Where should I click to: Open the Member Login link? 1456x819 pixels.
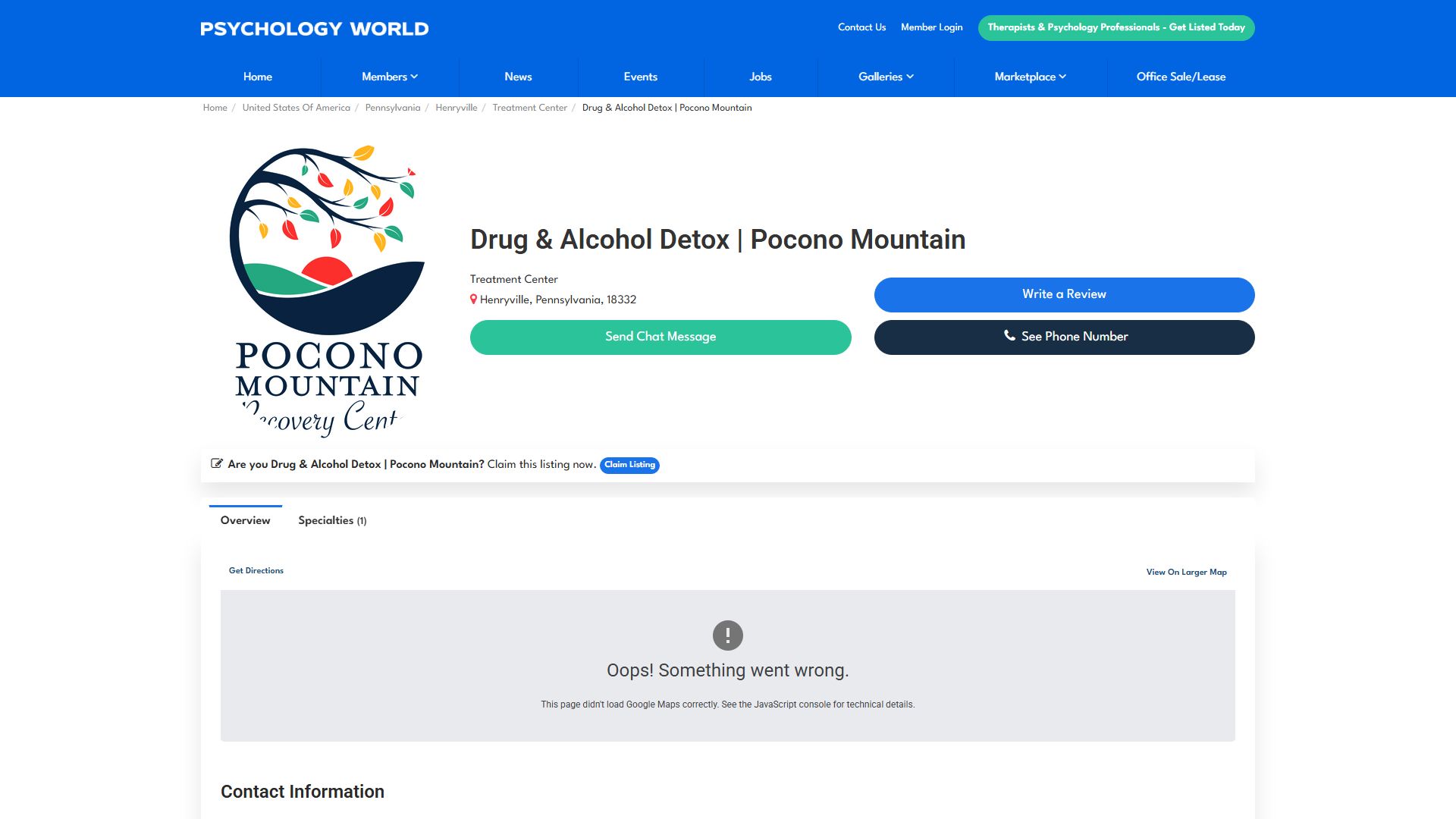click(x=931, y=27)
